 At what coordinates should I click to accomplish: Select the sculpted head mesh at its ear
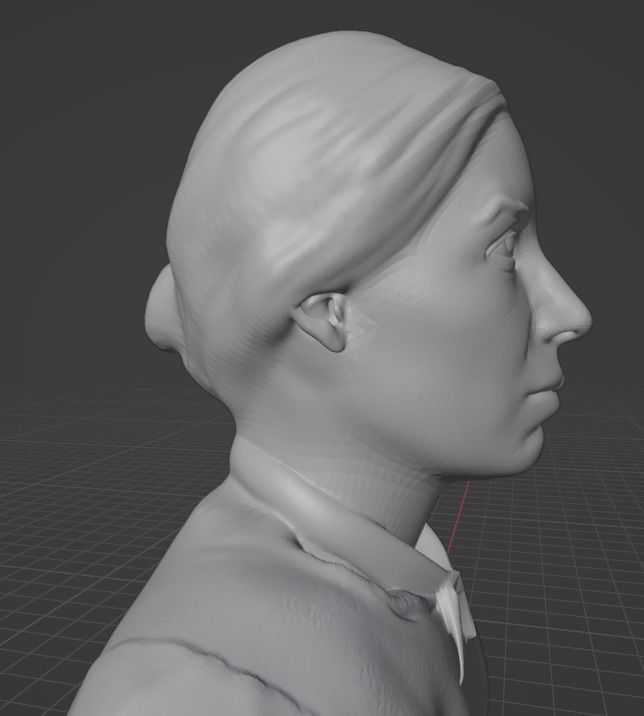point(323,321)
